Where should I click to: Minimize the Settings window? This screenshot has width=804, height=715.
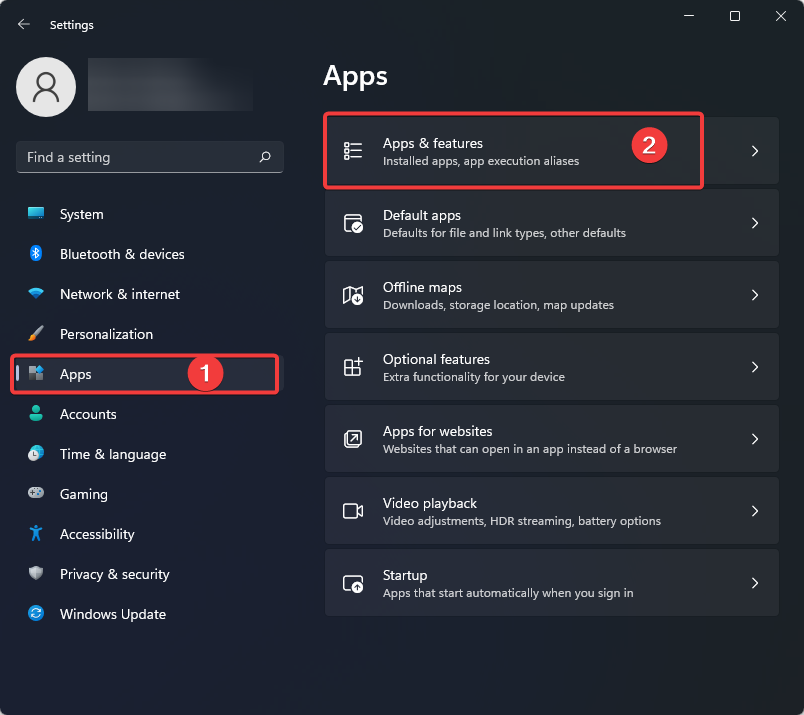(x=689, y=16)
